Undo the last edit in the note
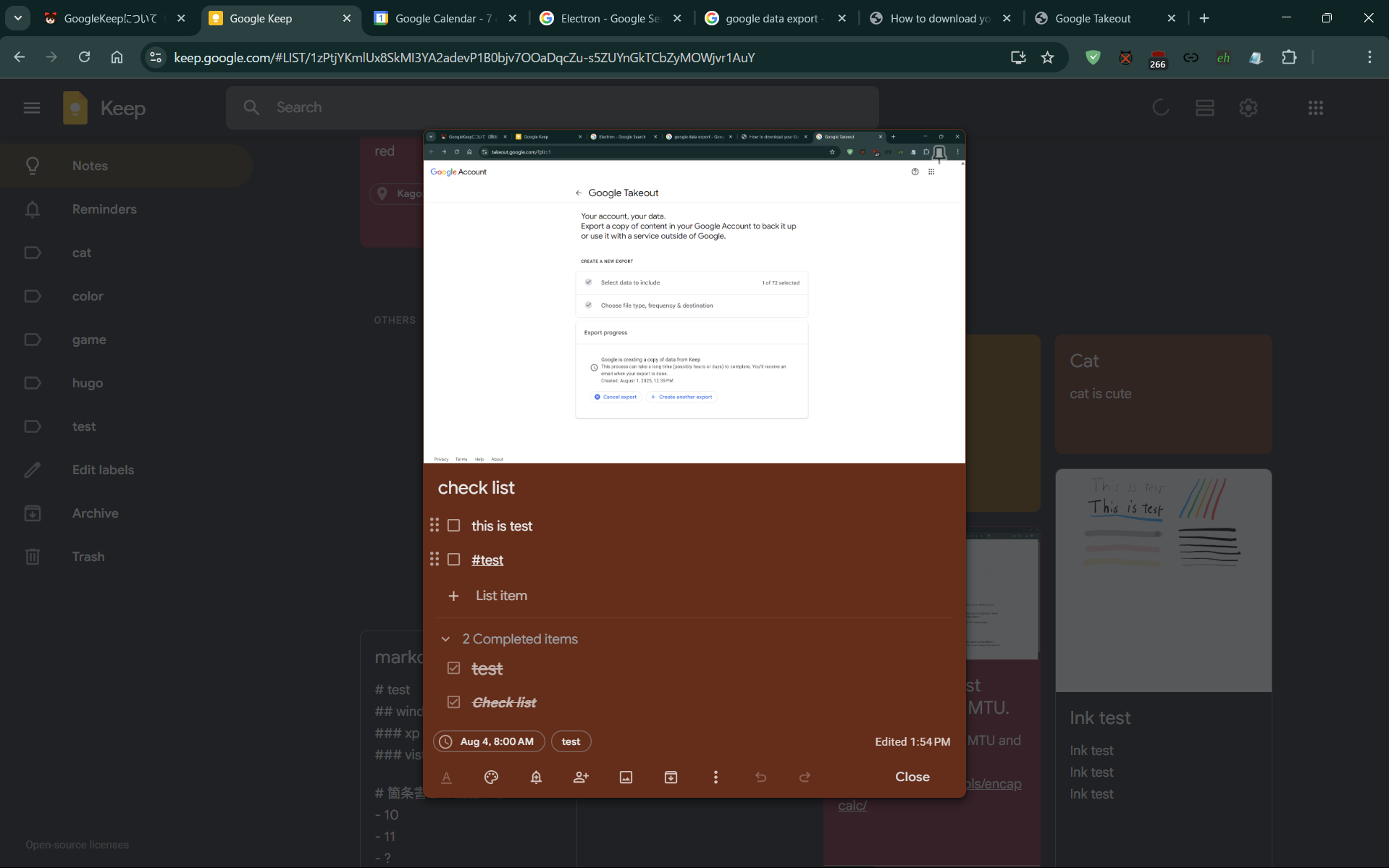 (x=760, y=777)
